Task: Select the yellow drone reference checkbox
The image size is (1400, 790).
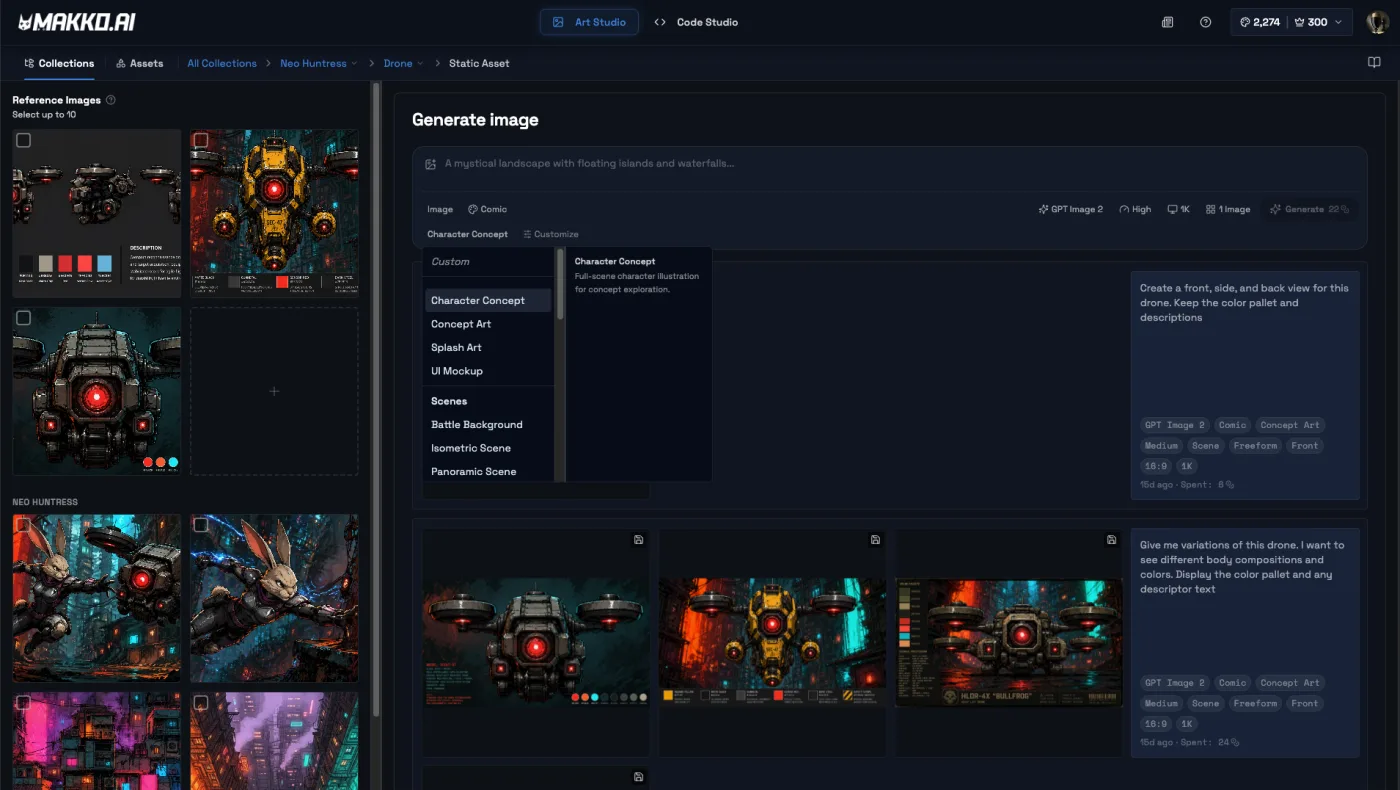Action: tap(201, 141)
